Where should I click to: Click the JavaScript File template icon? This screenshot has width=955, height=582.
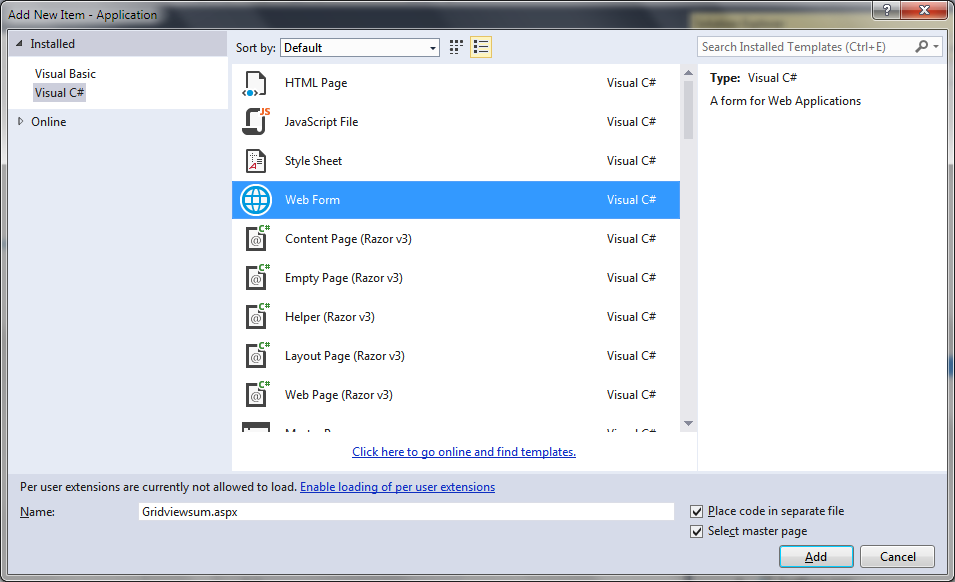click(256, 122)
